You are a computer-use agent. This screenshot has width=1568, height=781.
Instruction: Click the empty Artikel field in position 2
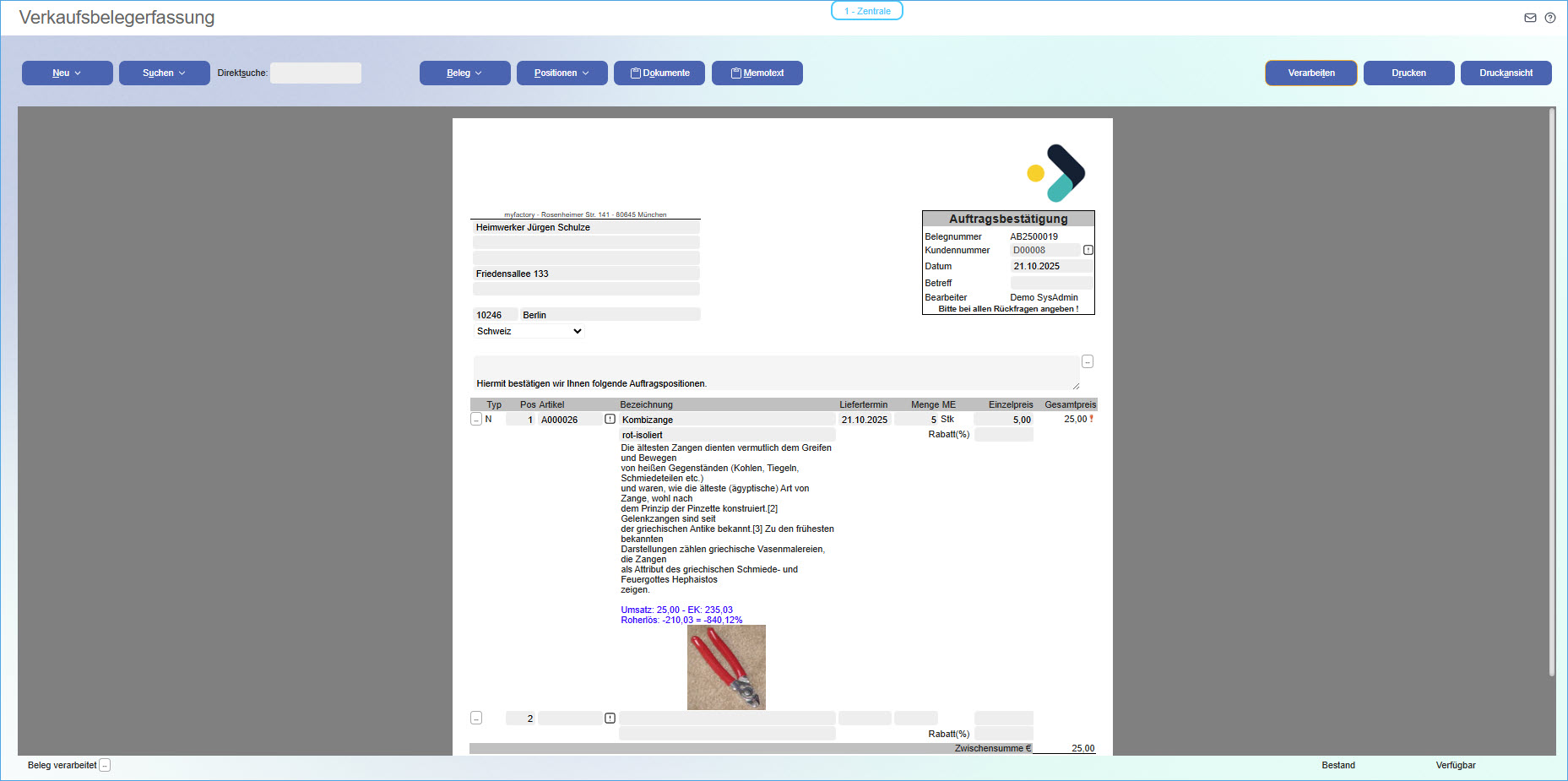click(x=570, y=719)
